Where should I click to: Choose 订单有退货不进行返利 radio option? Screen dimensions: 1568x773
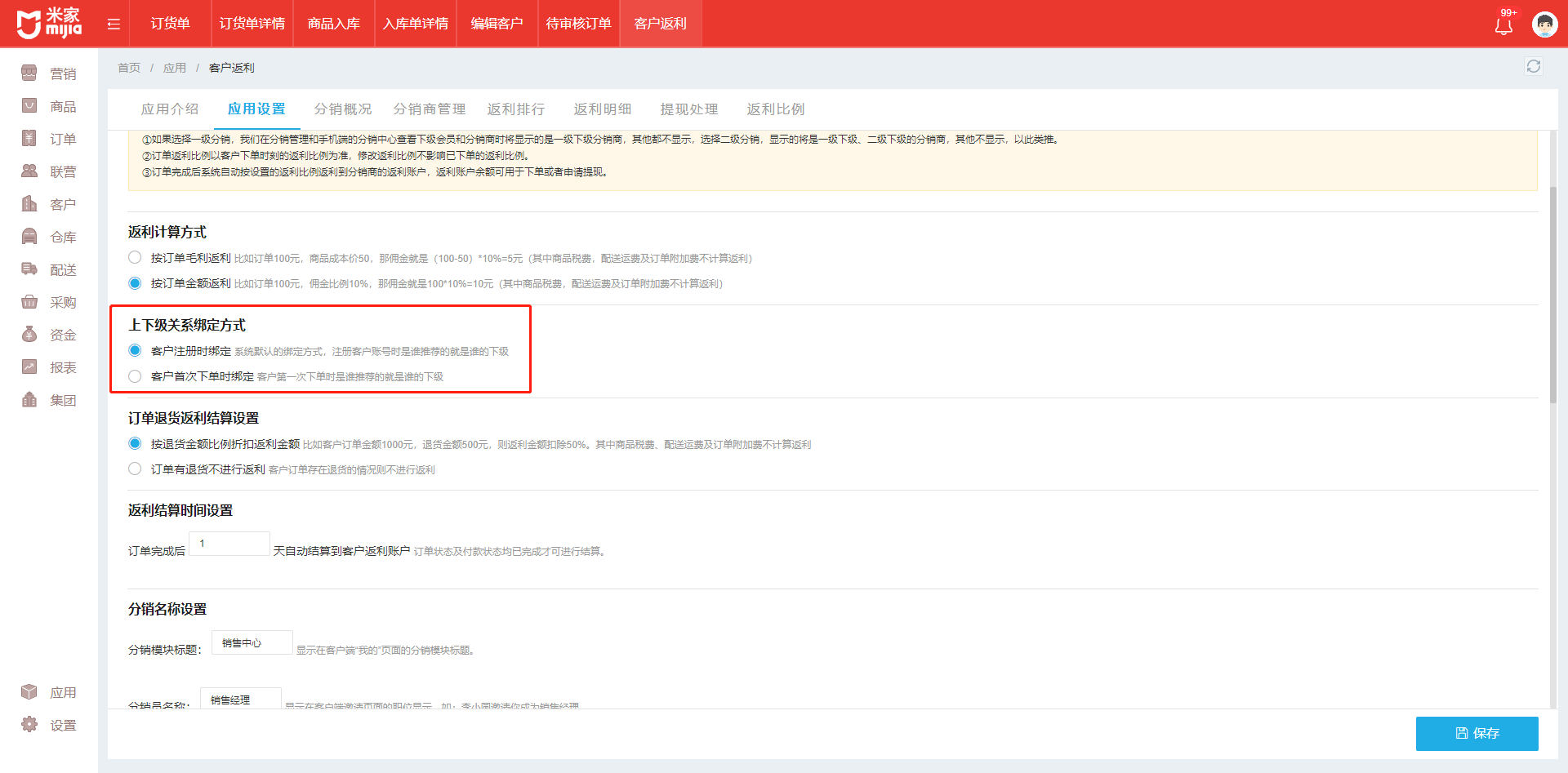pos(136,469)
